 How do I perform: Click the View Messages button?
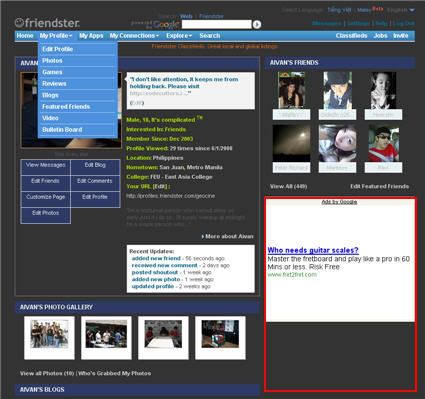[46, 165]
